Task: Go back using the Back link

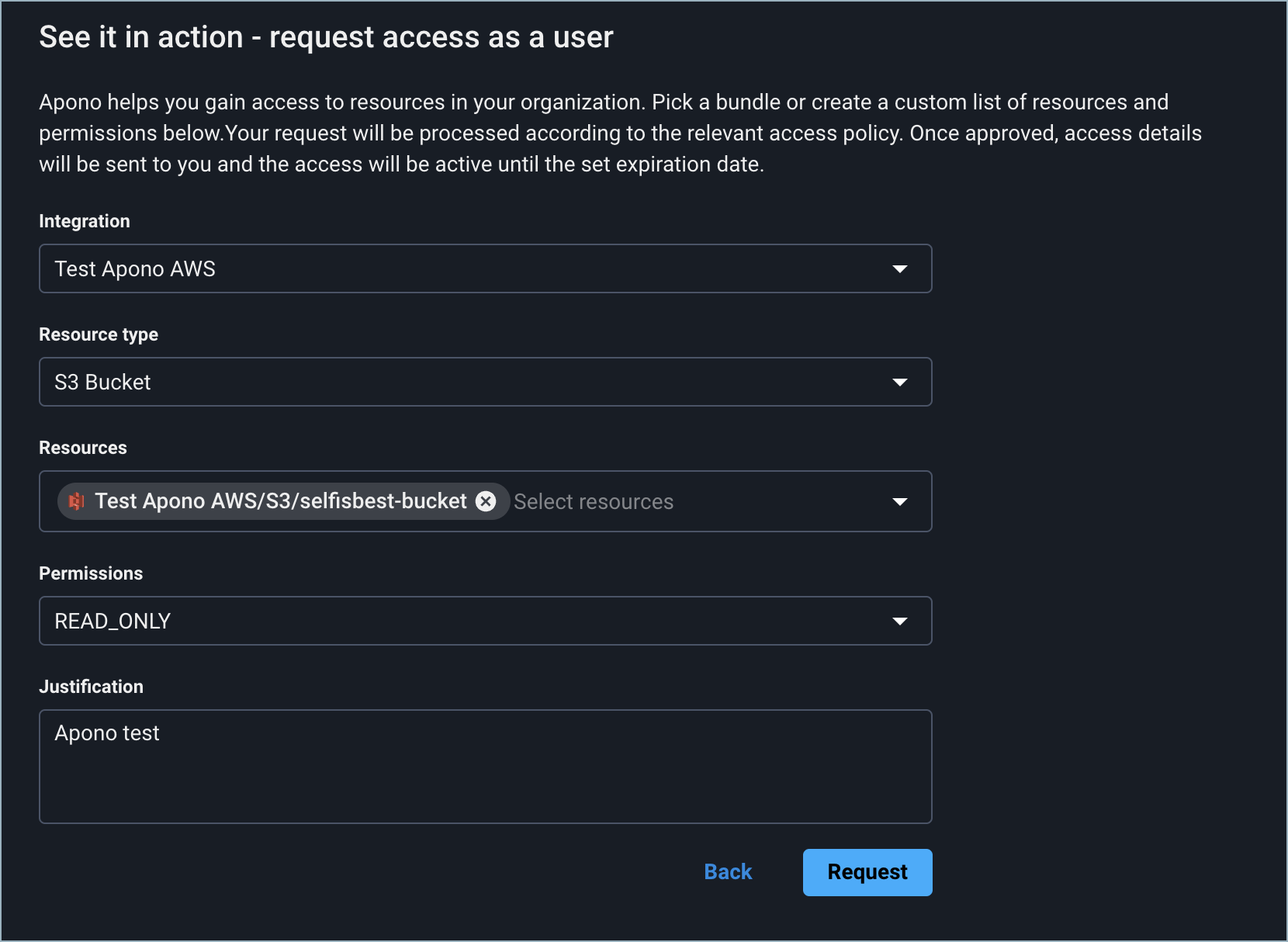Action: 728,872
